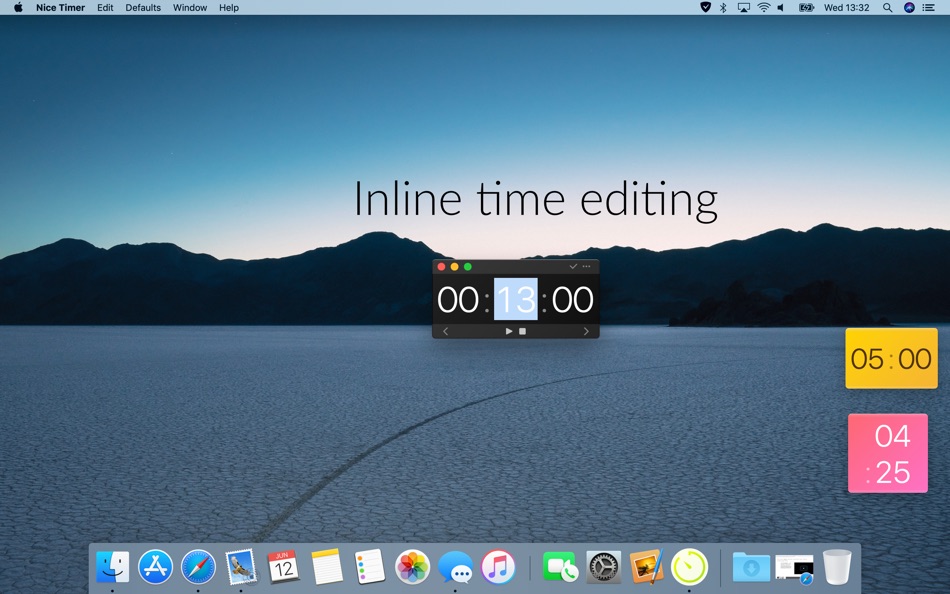
Task: Zoom the timer window with the green button
Action: coord(468,267)
